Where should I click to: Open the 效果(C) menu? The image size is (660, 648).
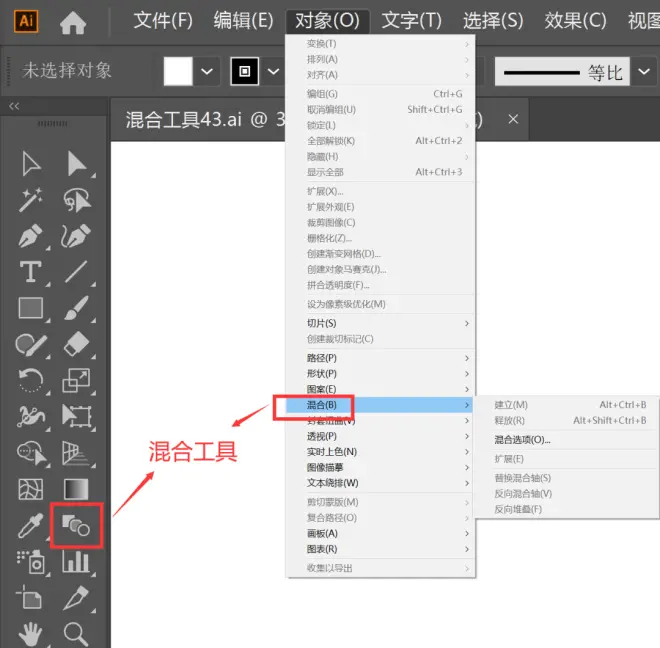pos(575,21)
